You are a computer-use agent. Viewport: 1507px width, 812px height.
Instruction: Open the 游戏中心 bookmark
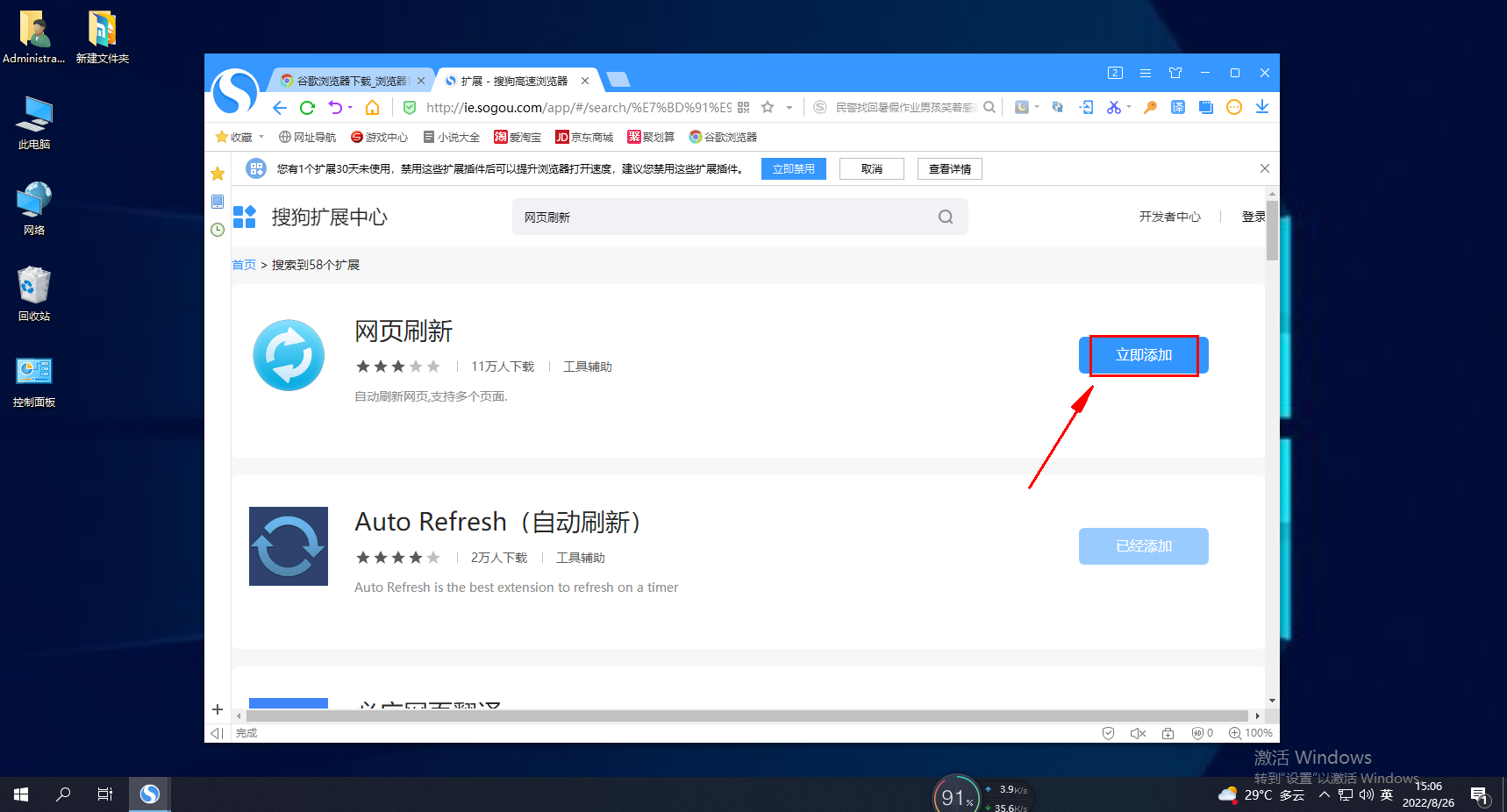click(379, 137)
